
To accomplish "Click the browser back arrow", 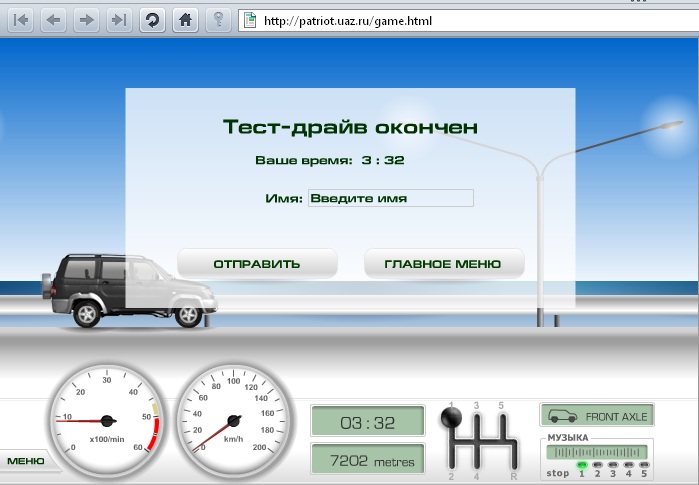I will [54, 19].
